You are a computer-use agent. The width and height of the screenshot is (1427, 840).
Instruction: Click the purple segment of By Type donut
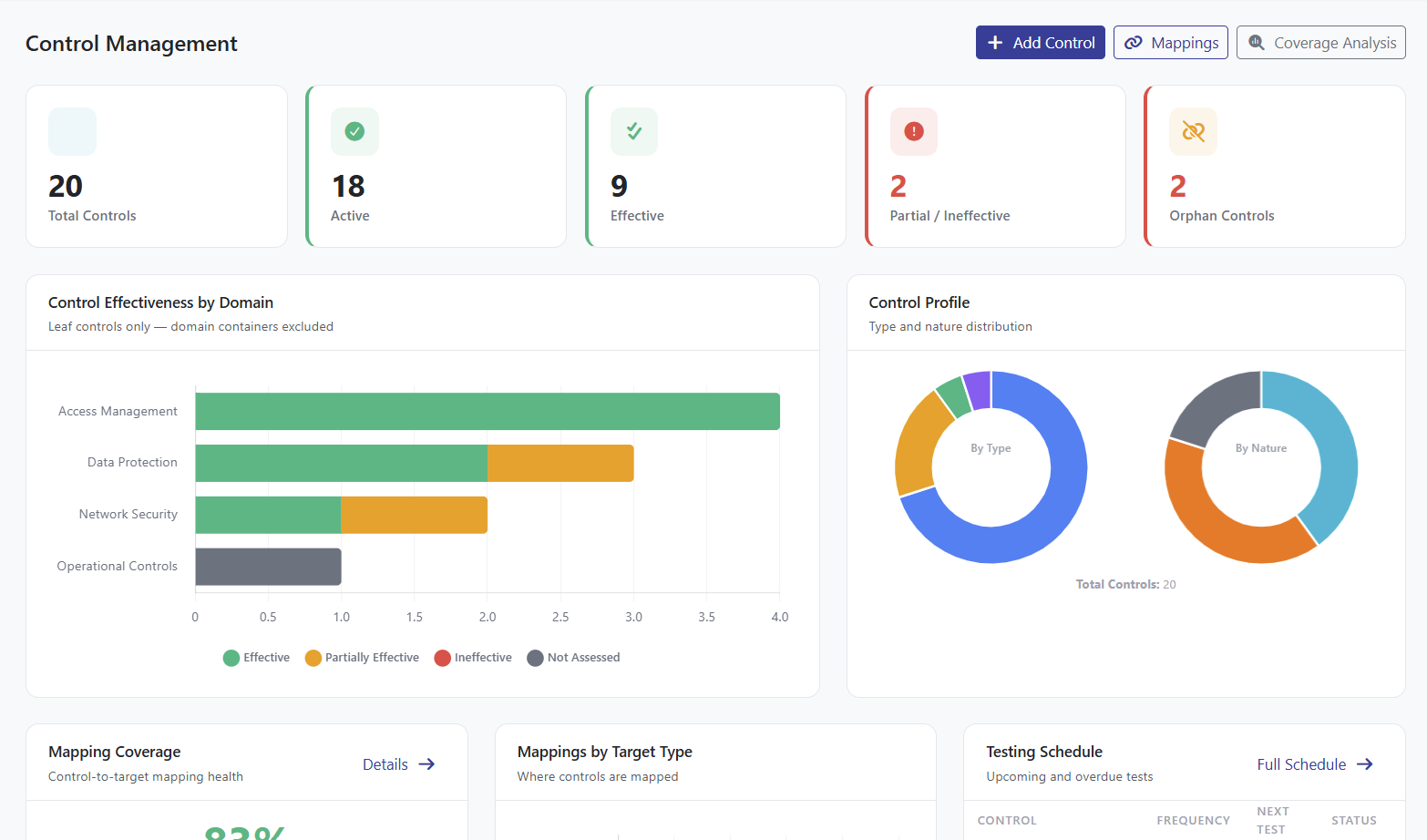coord(978,390)
